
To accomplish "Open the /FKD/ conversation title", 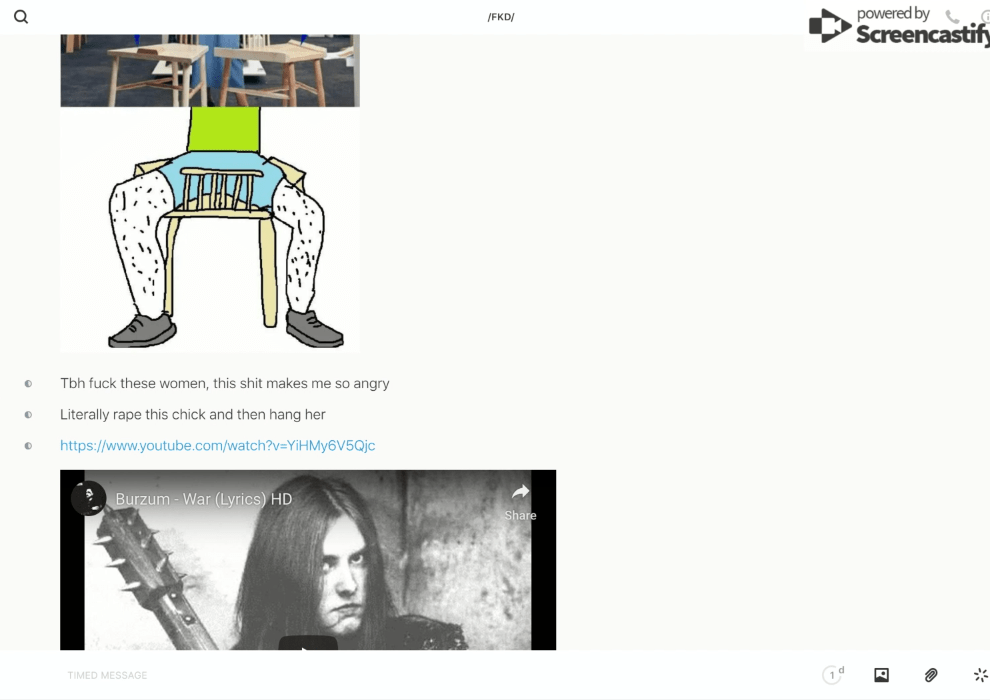I will [500, 17].
